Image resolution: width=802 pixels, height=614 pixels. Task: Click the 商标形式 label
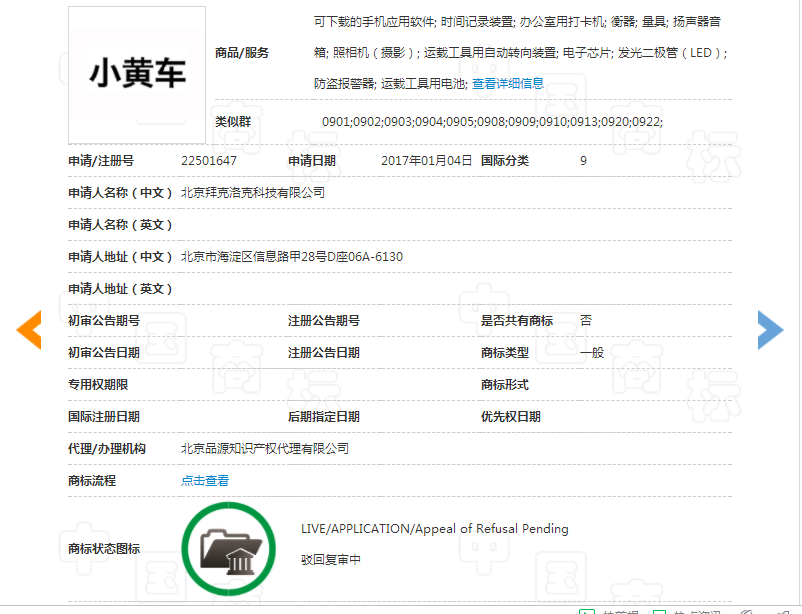click(505, 385)
